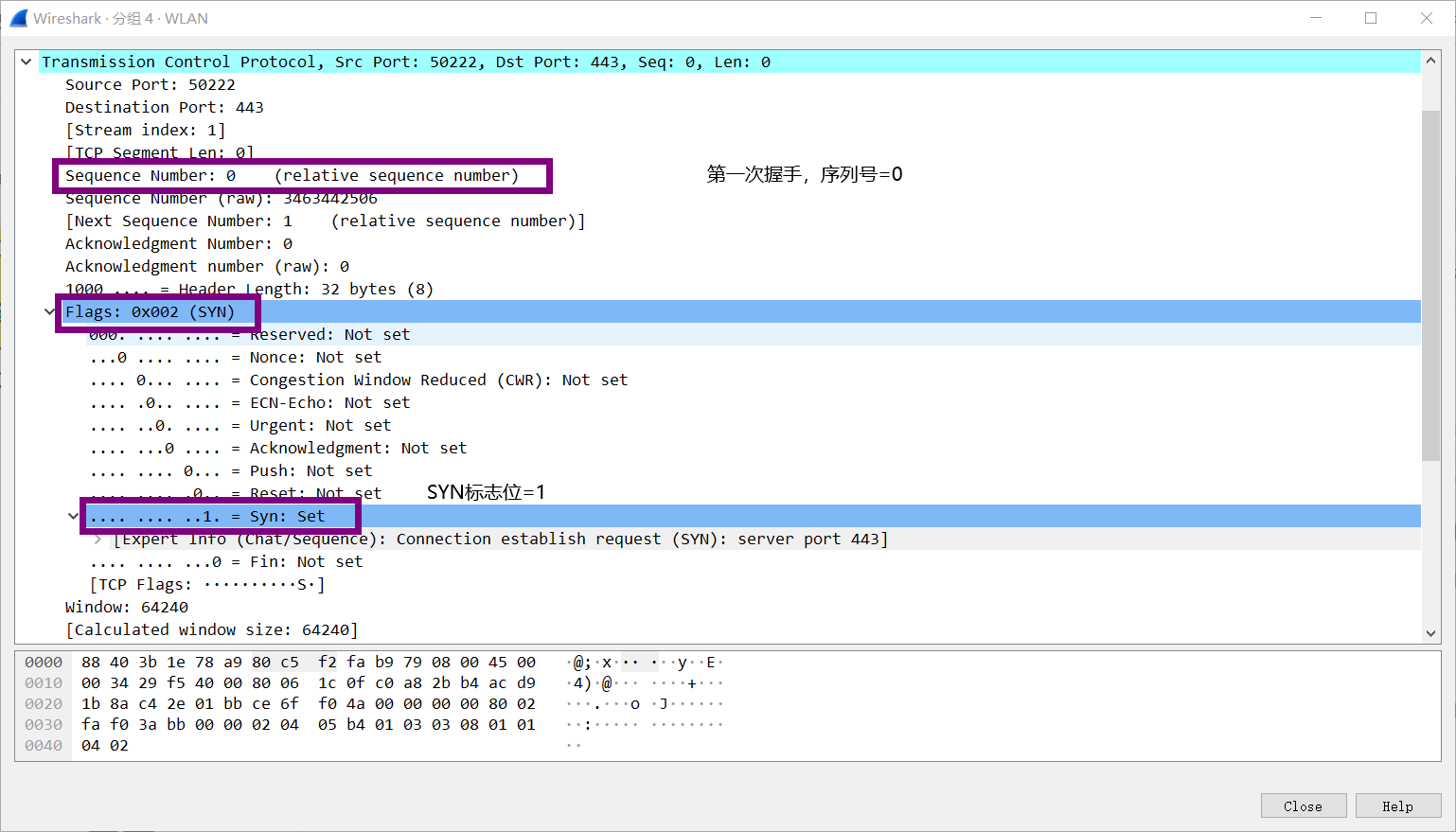Select Acknowledgment: Not set flag row

pos(277,448)
